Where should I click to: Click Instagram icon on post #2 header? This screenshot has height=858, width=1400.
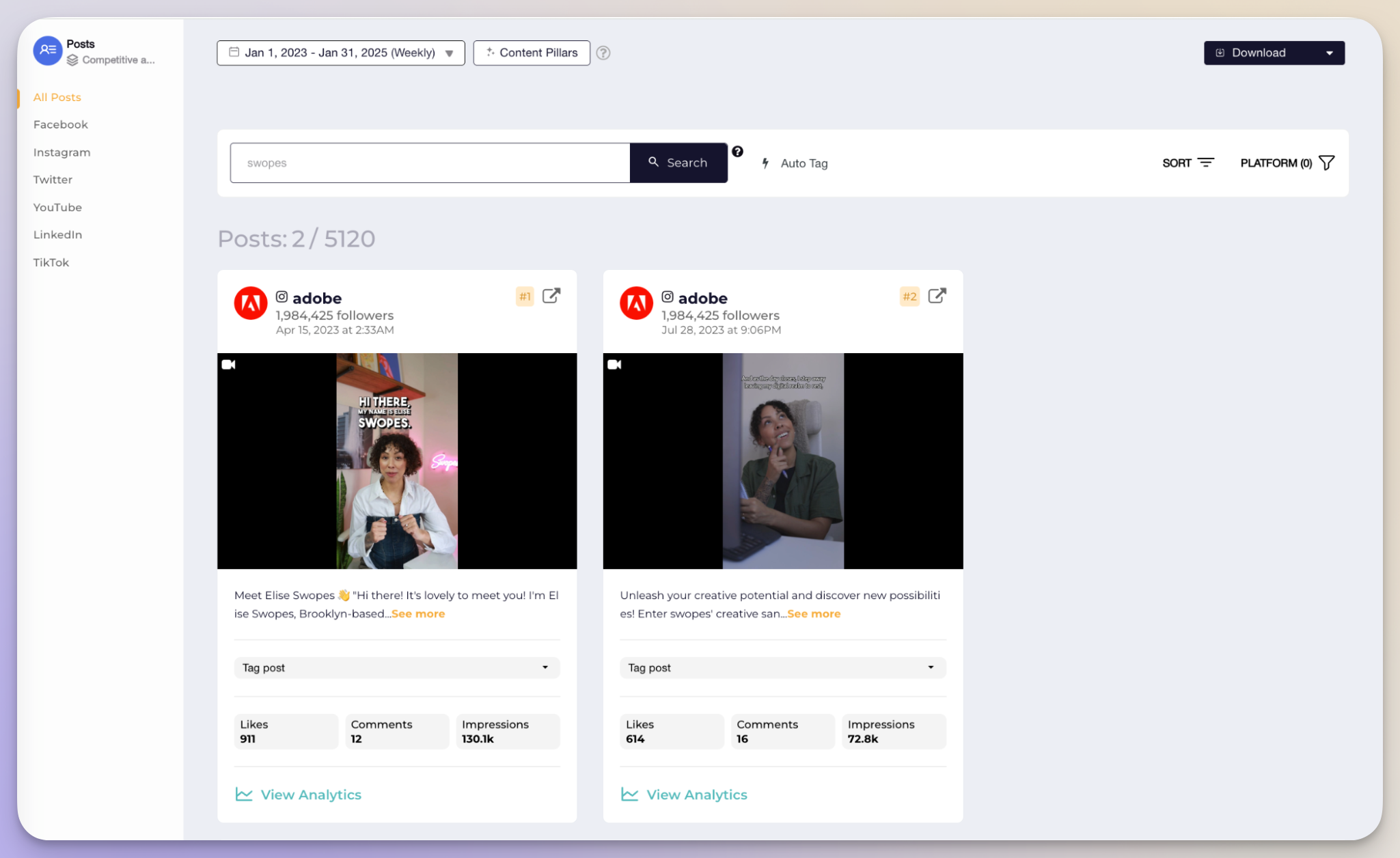tap(668, 296)
